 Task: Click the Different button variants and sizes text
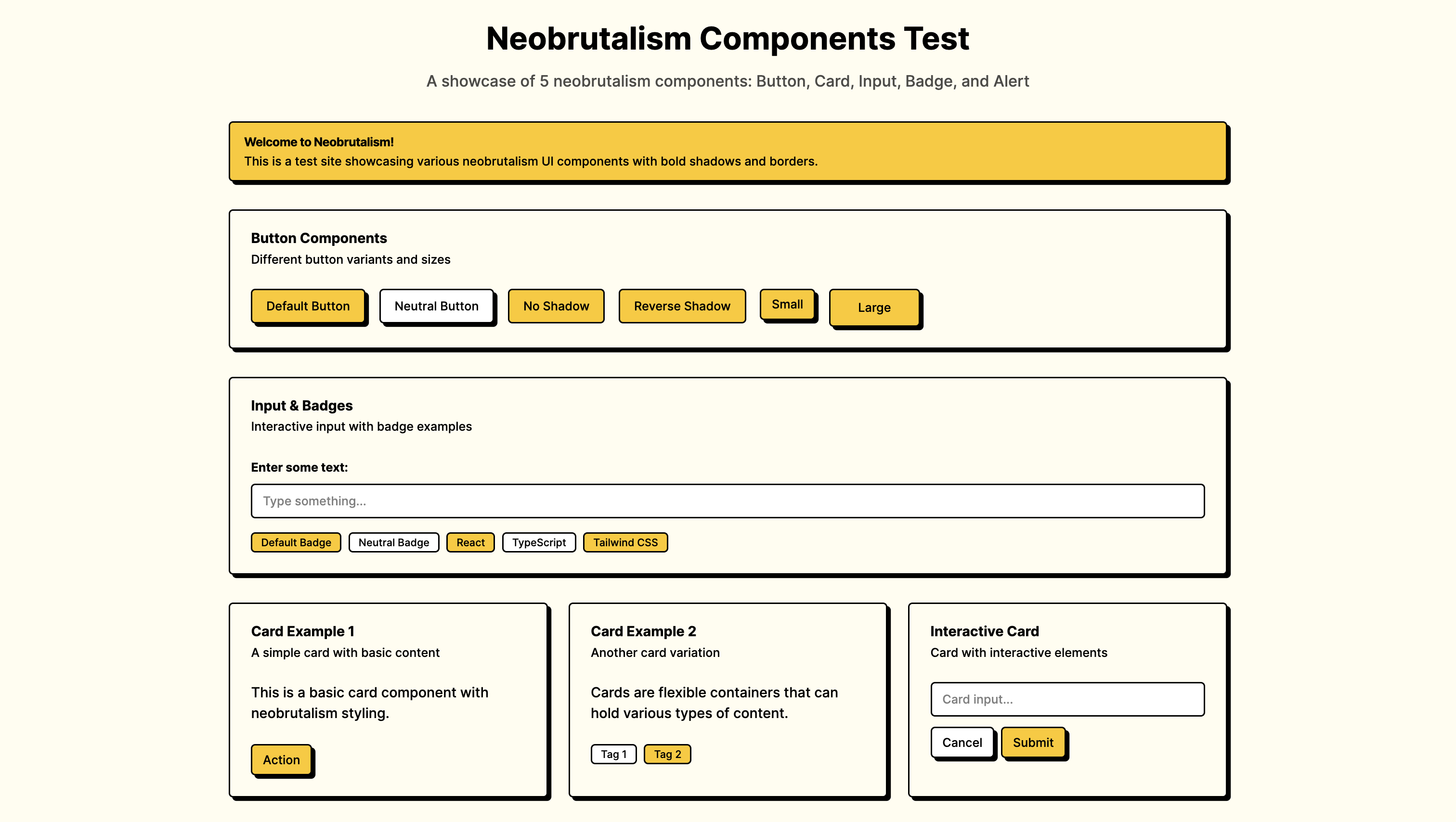[x=351, y=259]
